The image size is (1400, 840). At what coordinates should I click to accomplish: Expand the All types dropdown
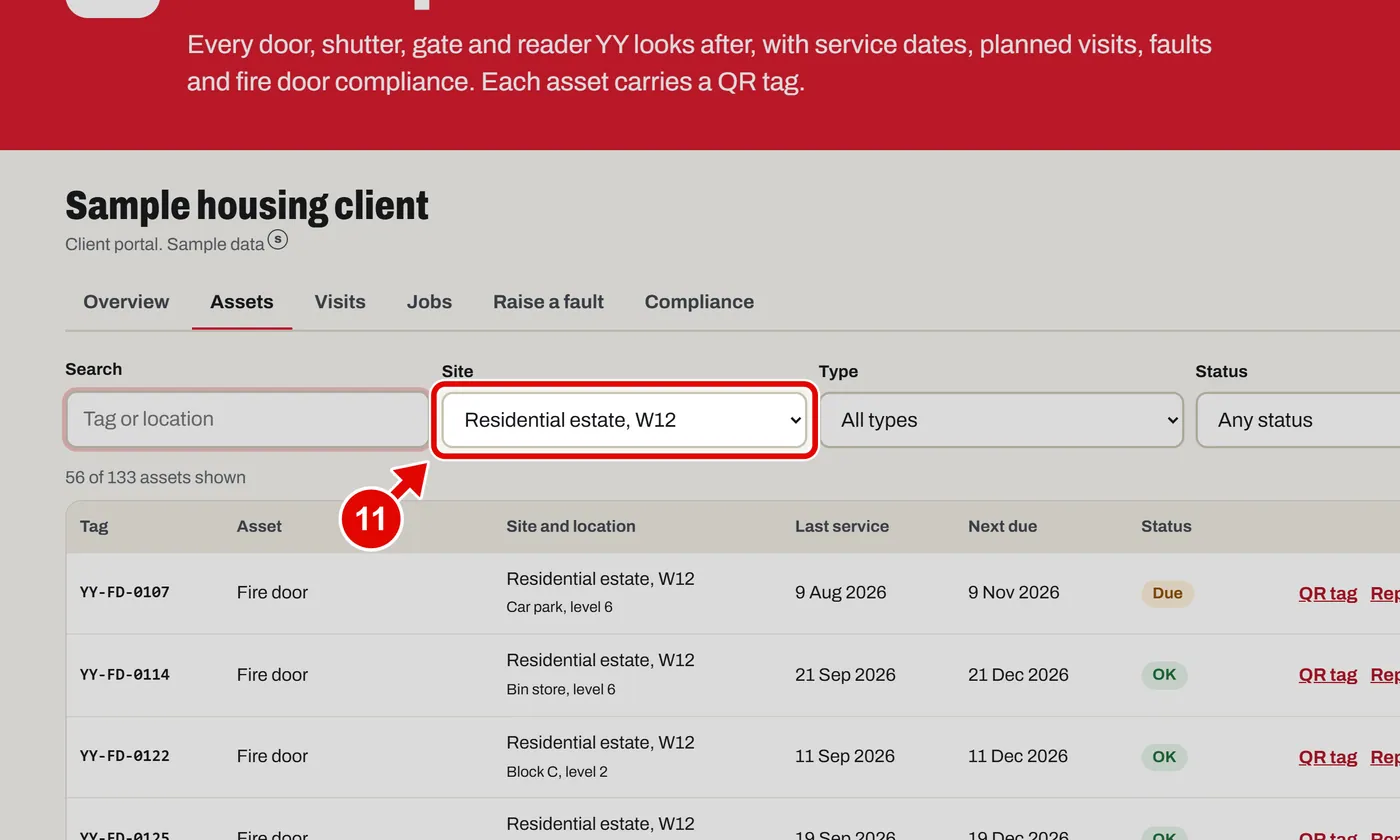[x=1001, y=420]
